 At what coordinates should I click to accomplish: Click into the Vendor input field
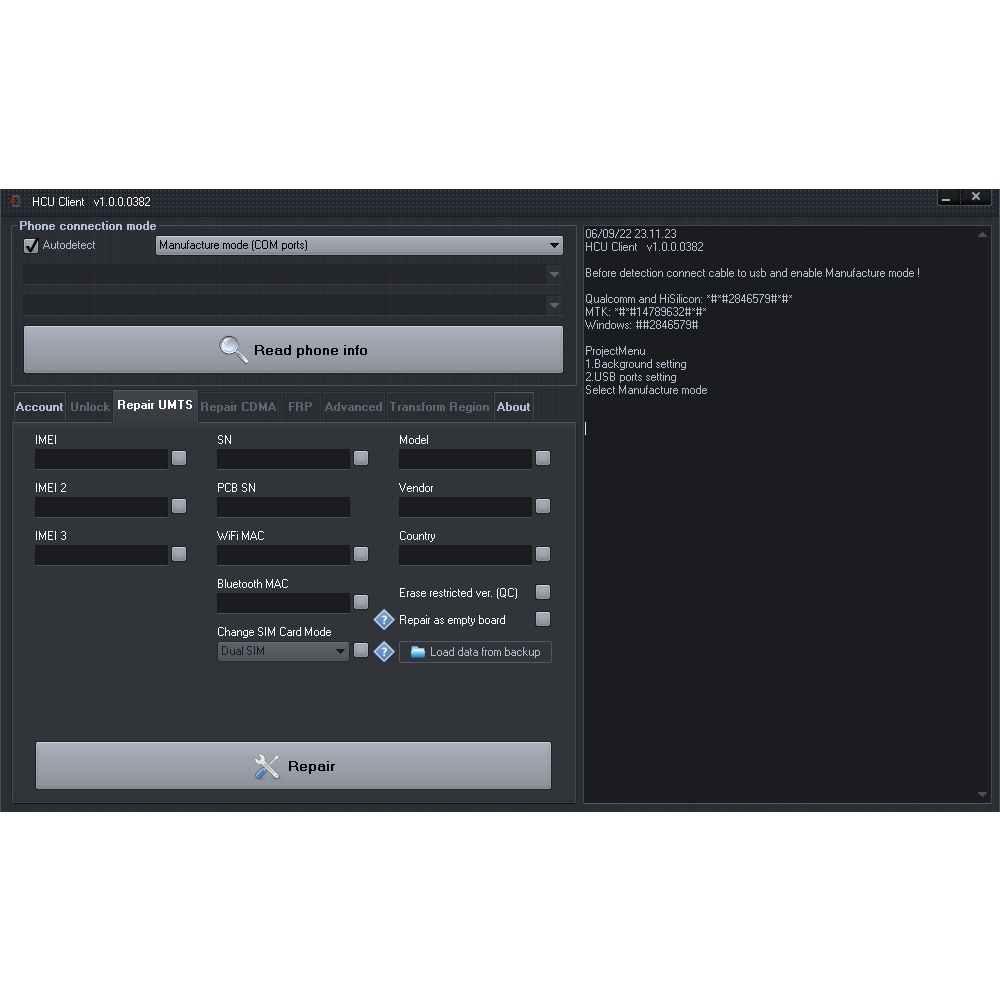[x=465, y=506]
